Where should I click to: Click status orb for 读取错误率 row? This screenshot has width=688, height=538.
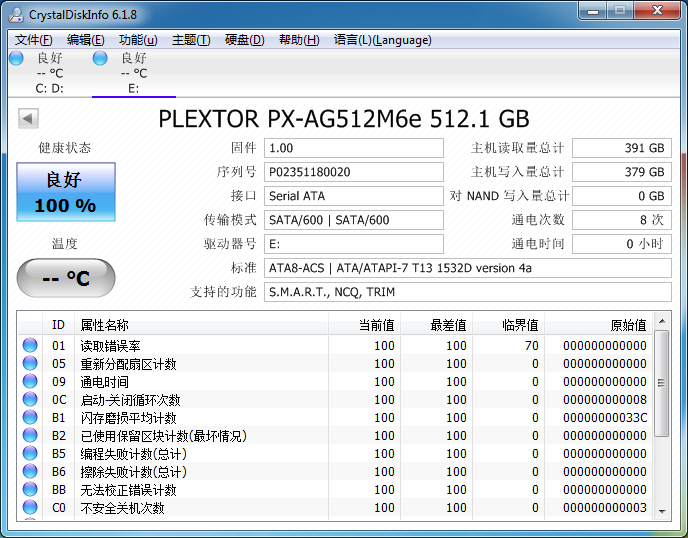(x=30, y=346)
